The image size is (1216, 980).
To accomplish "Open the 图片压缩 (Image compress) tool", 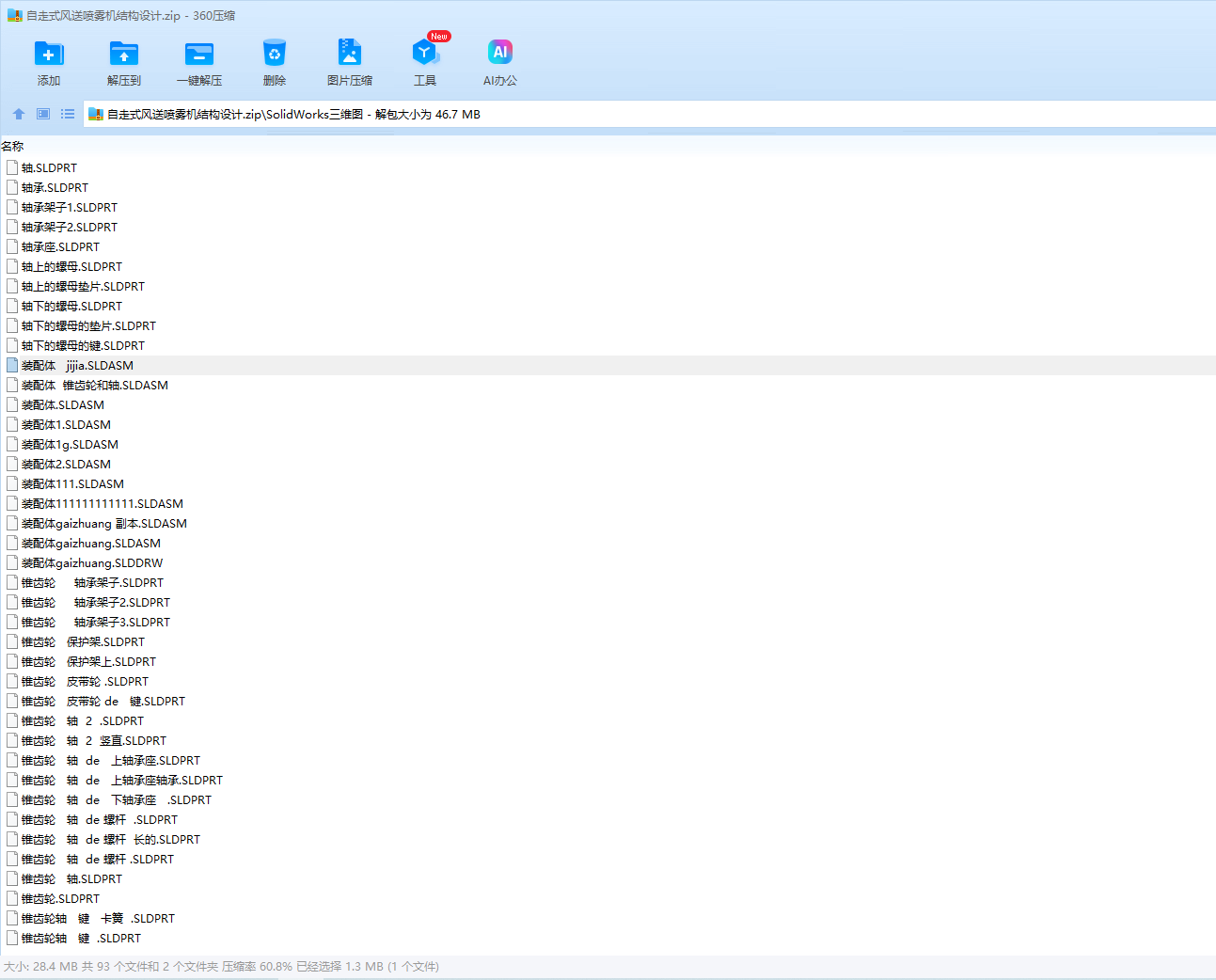I will (350, 54).
